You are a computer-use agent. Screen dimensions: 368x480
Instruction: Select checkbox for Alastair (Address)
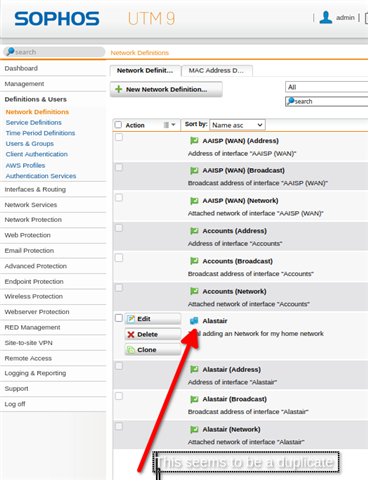coord(119,366)
